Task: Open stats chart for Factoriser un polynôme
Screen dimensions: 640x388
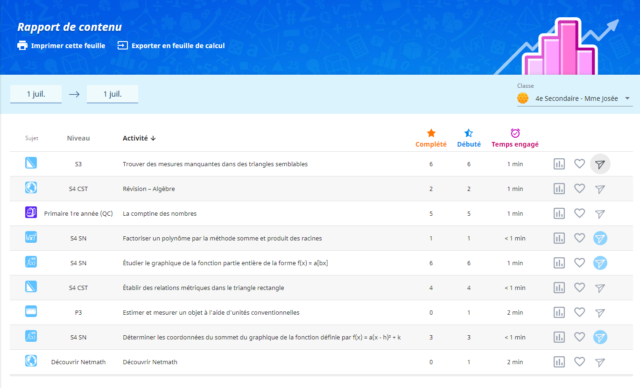Action: 559,238
